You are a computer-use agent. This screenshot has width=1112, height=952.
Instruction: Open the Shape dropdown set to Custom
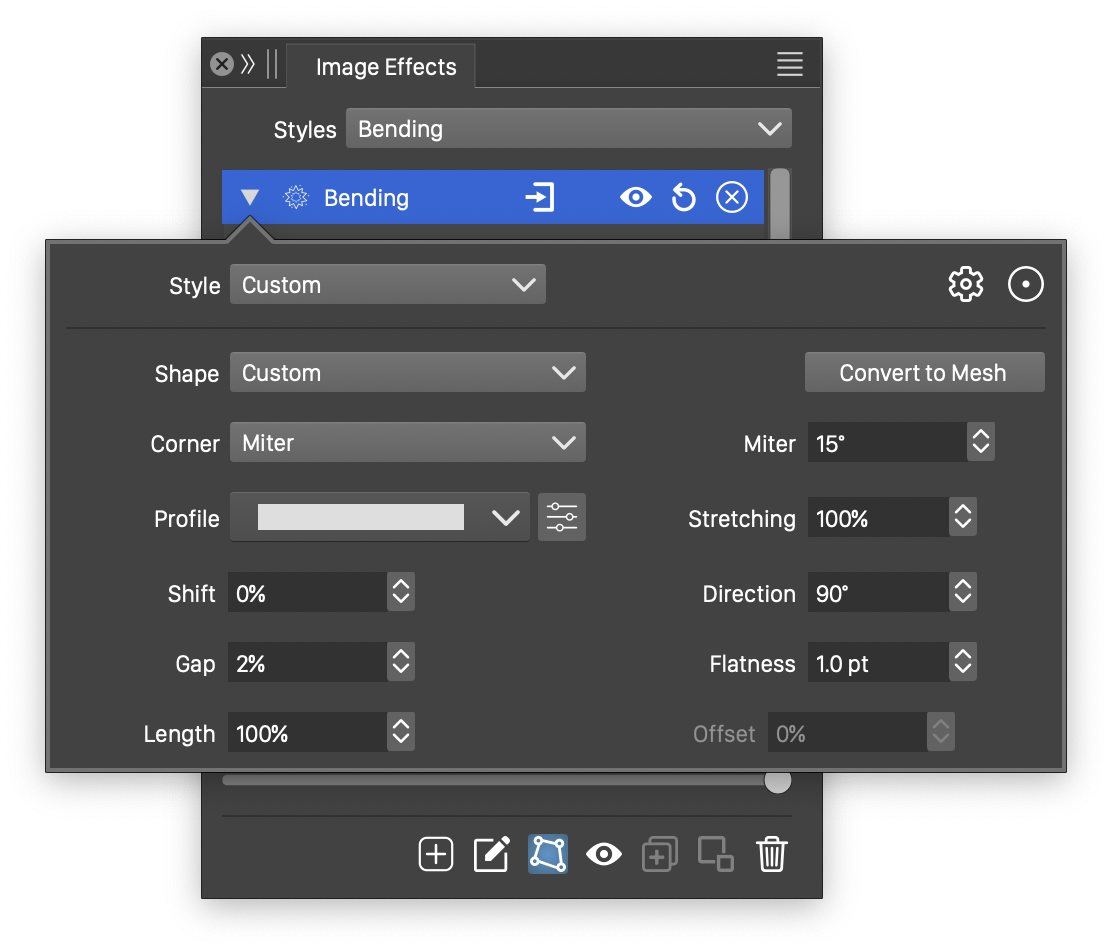coord(407,373)
